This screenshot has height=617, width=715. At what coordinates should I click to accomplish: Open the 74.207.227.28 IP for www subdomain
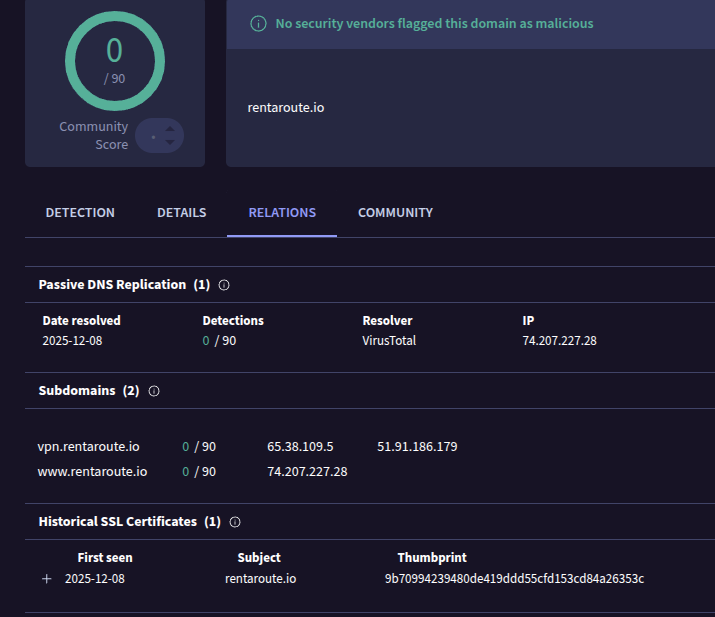(307, 472)
